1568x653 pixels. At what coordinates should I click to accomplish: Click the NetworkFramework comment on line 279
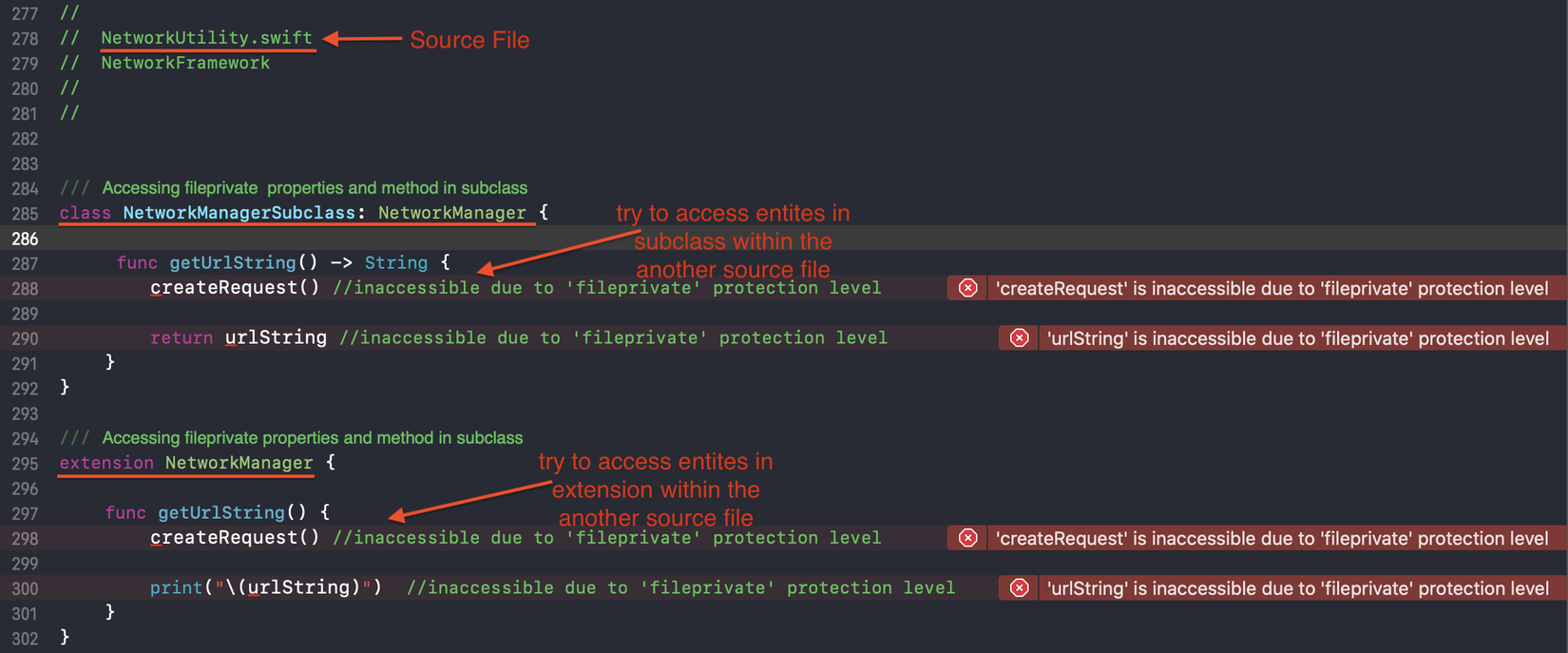coord(185,63)
